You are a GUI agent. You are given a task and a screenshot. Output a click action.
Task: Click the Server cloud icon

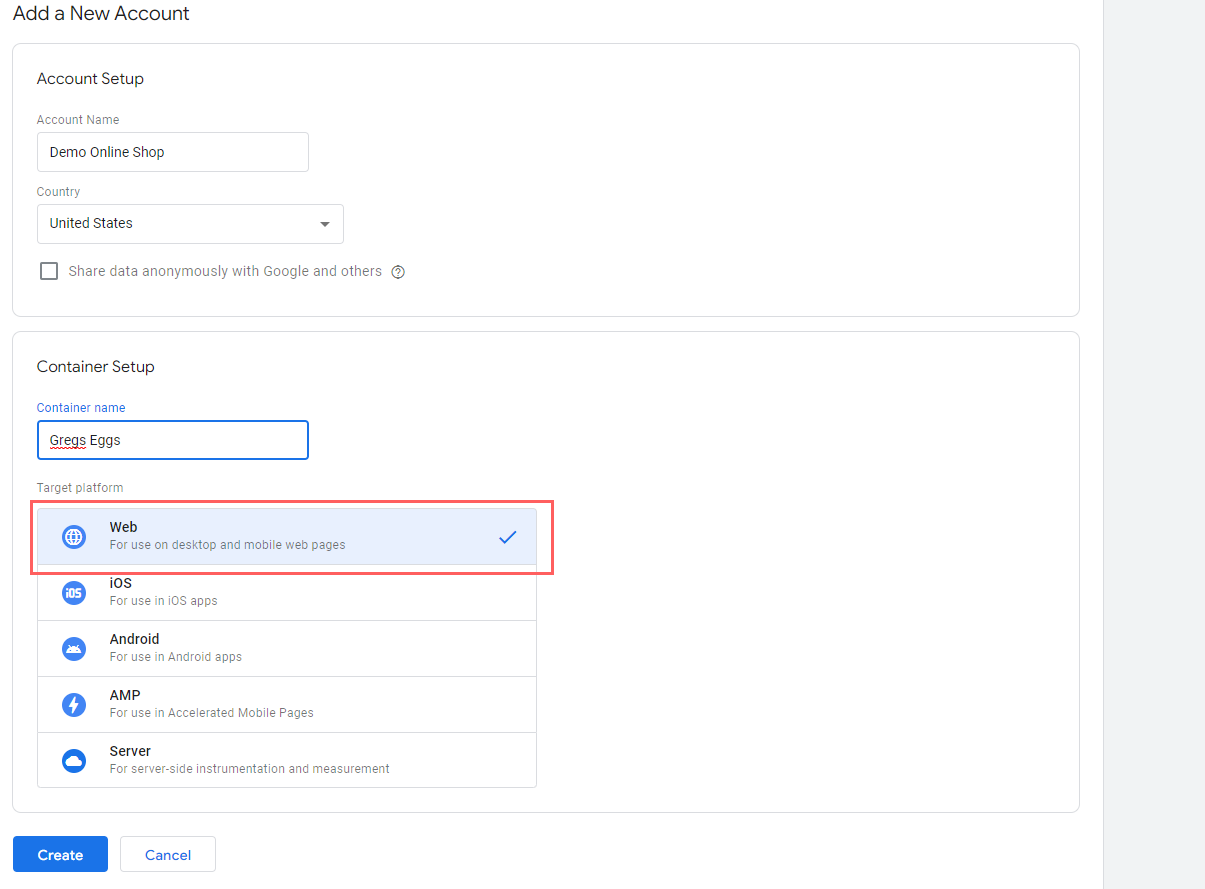[x=74, y=761]
